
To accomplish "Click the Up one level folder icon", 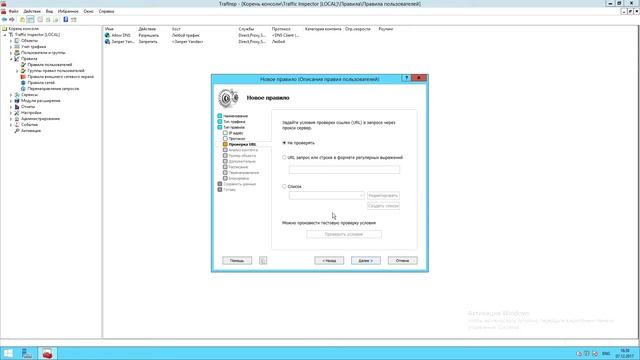I will click(x=22, y=20).
